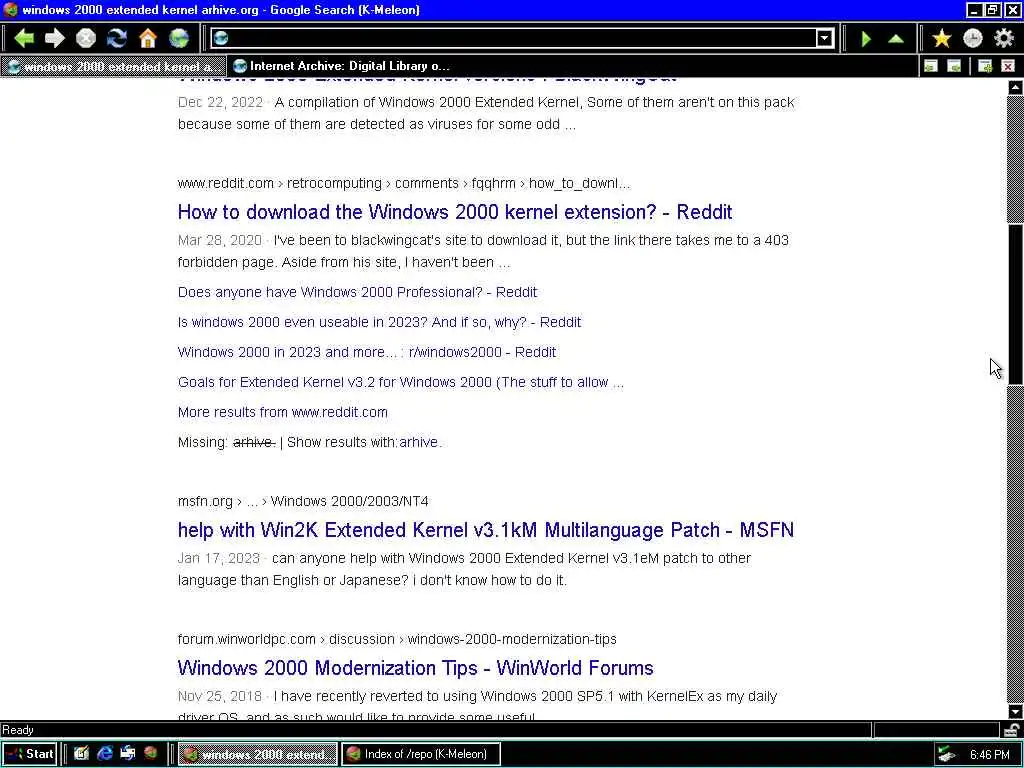Click the 'Nov 25, 2018' result date

(x=219, y=696)
